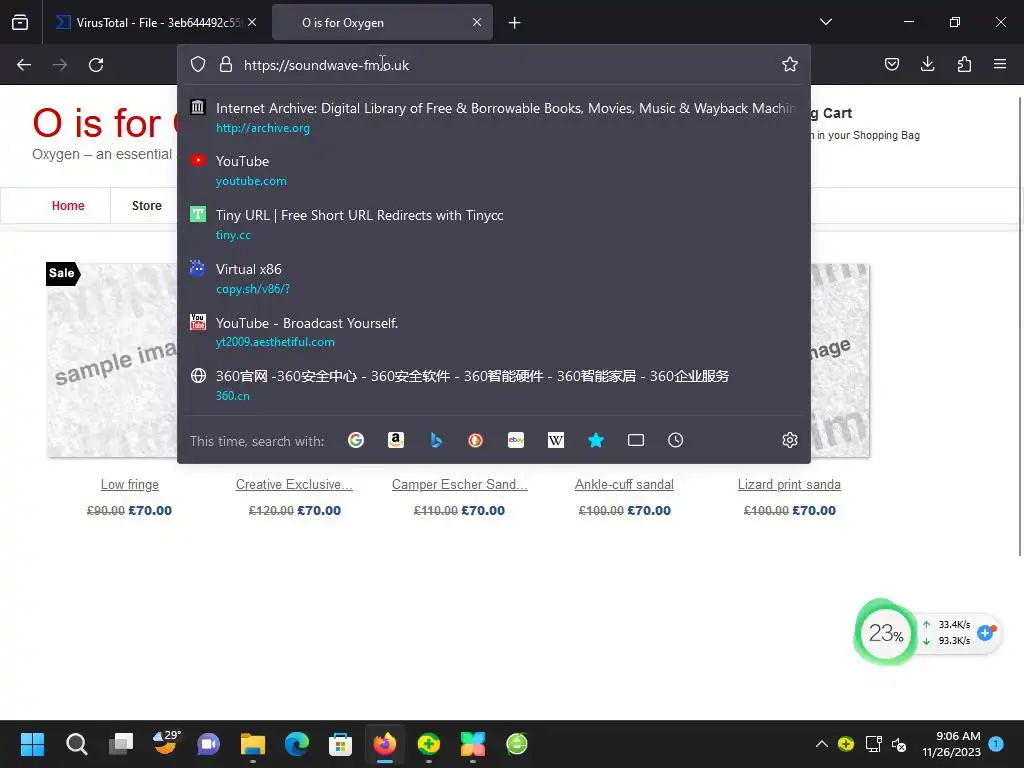Bookmark this page with star icon
Screen dimensions: 1024x768
[x=790, y=64]
